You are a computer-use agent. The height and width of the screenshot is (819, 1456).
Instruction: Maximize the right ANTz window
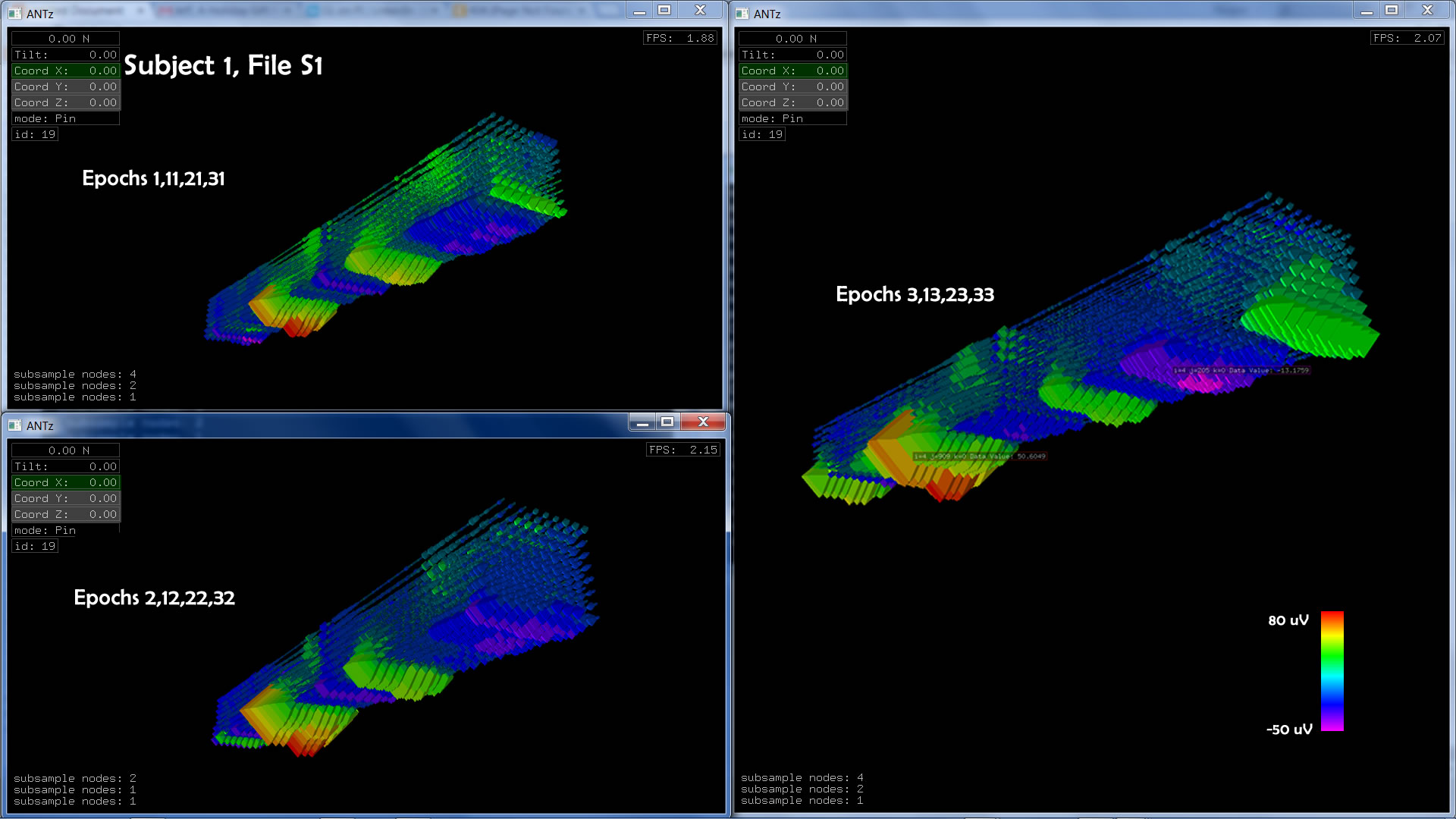tap(1392, 11)
